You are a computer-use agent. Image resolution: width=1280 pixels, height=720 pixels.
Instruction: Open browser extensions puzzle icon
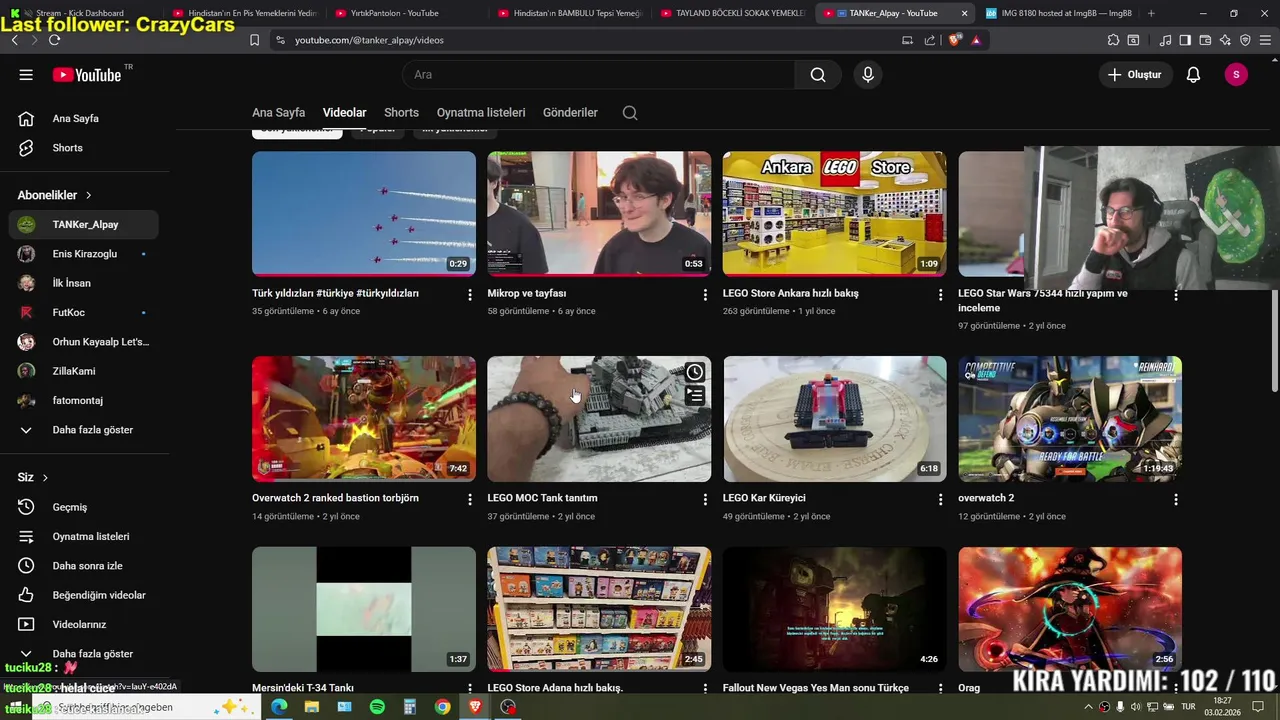click(1113, 40)
